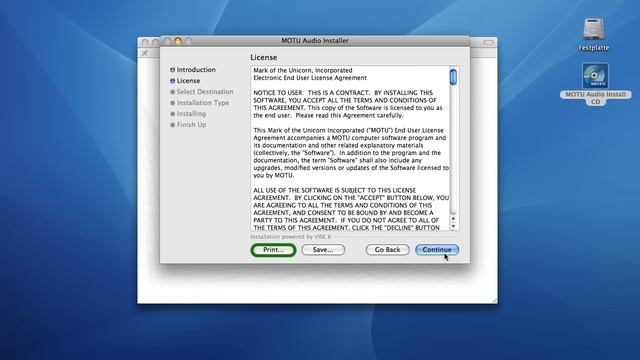The image size is (640, 360).
Task: Click the Save... button
Action: coord(323,250)
